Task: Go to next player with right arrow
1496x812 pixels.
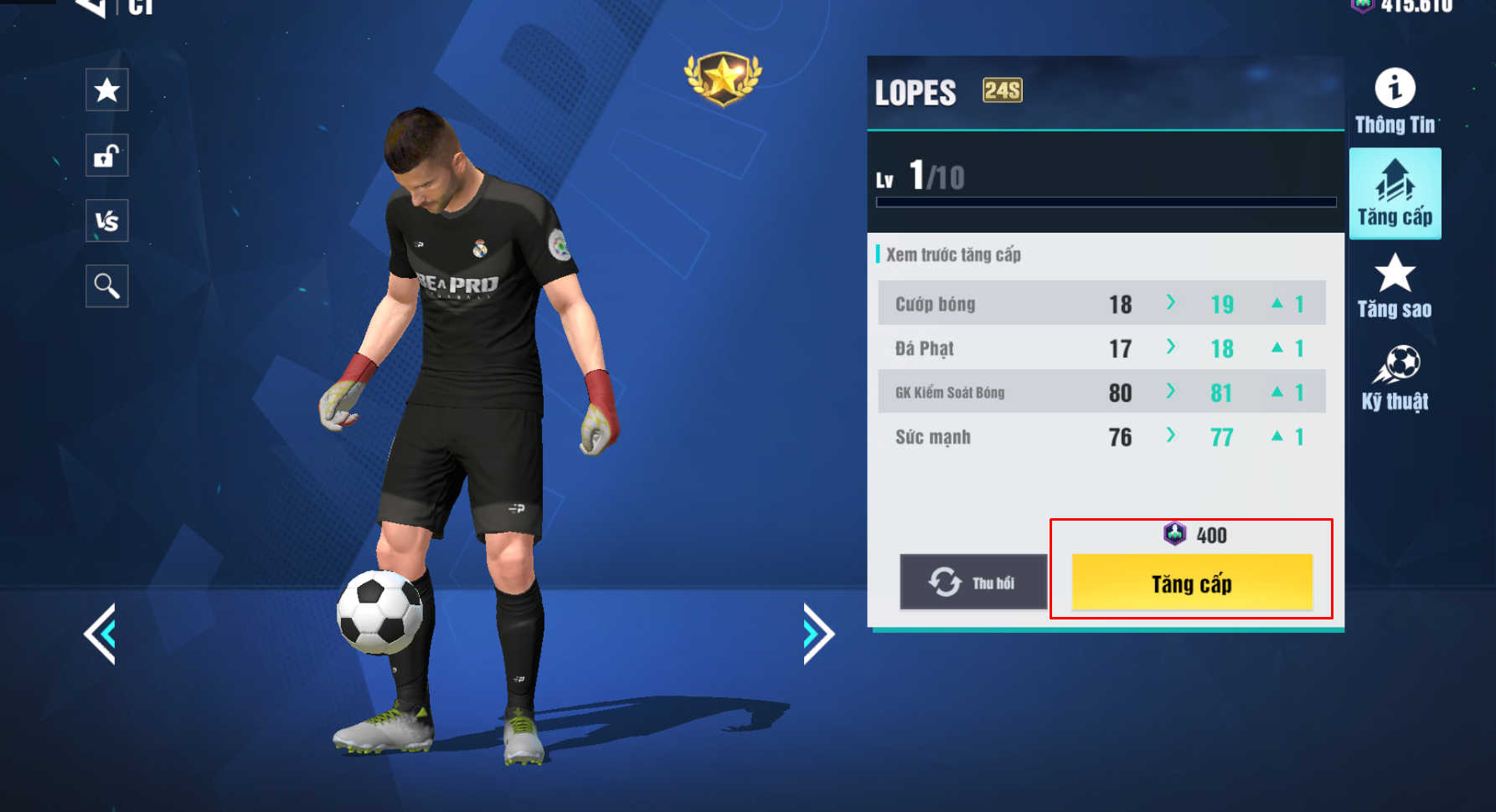Action: click(x=818, y=635)
